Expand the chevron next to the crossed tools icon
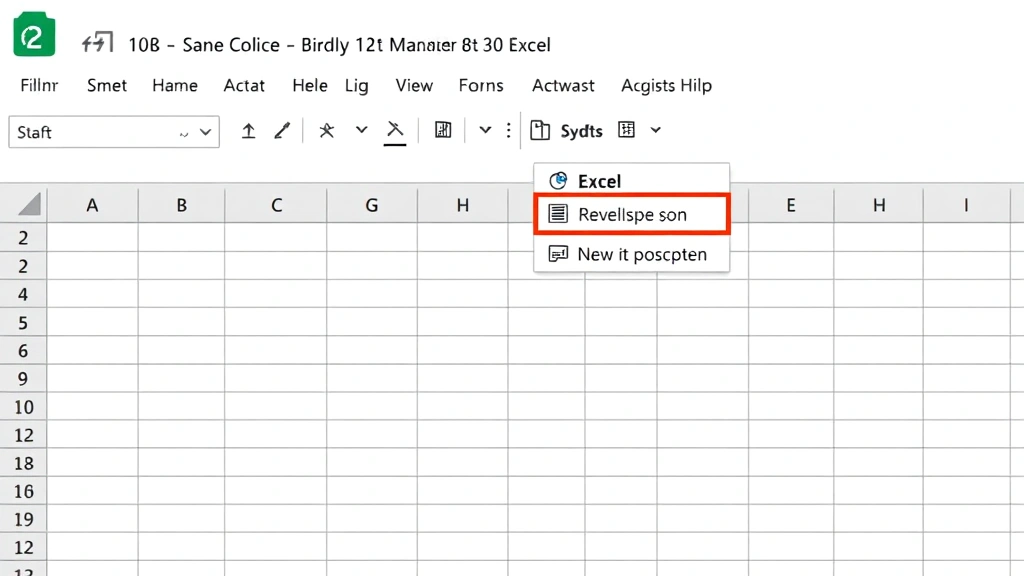The width and height of the screenshot is (1024, 576). click(360, 130)
